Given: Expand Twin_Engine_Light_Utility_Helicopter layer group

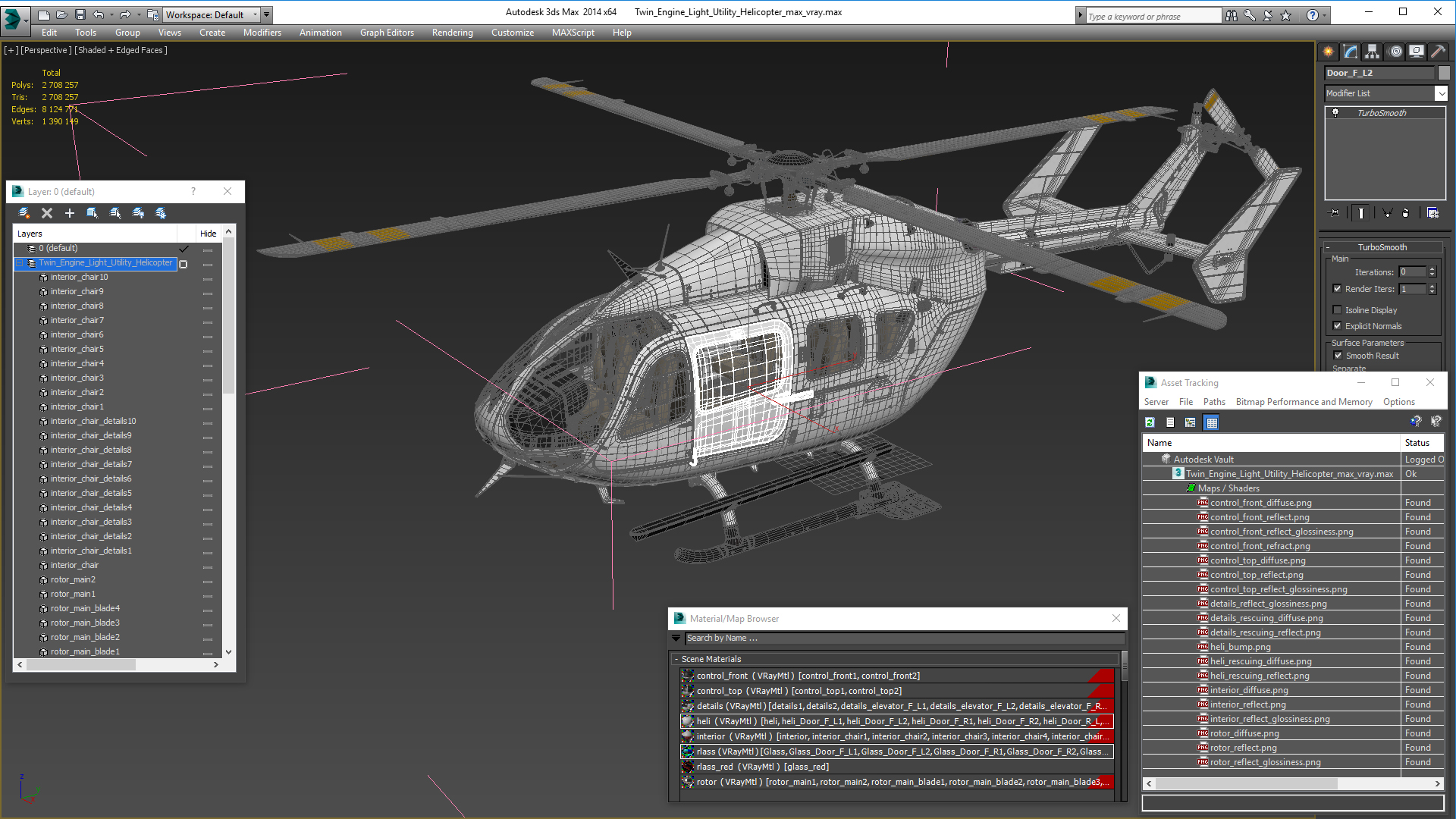Looking at the screenshot, I should point(18,262).
